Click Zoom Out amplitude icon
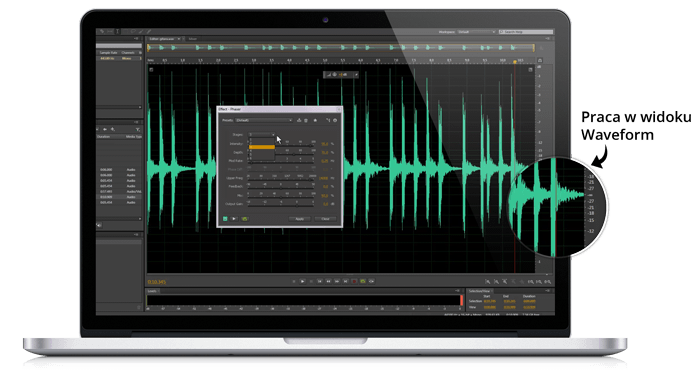Viewport: 695px width, 374px height. point(496,282)
